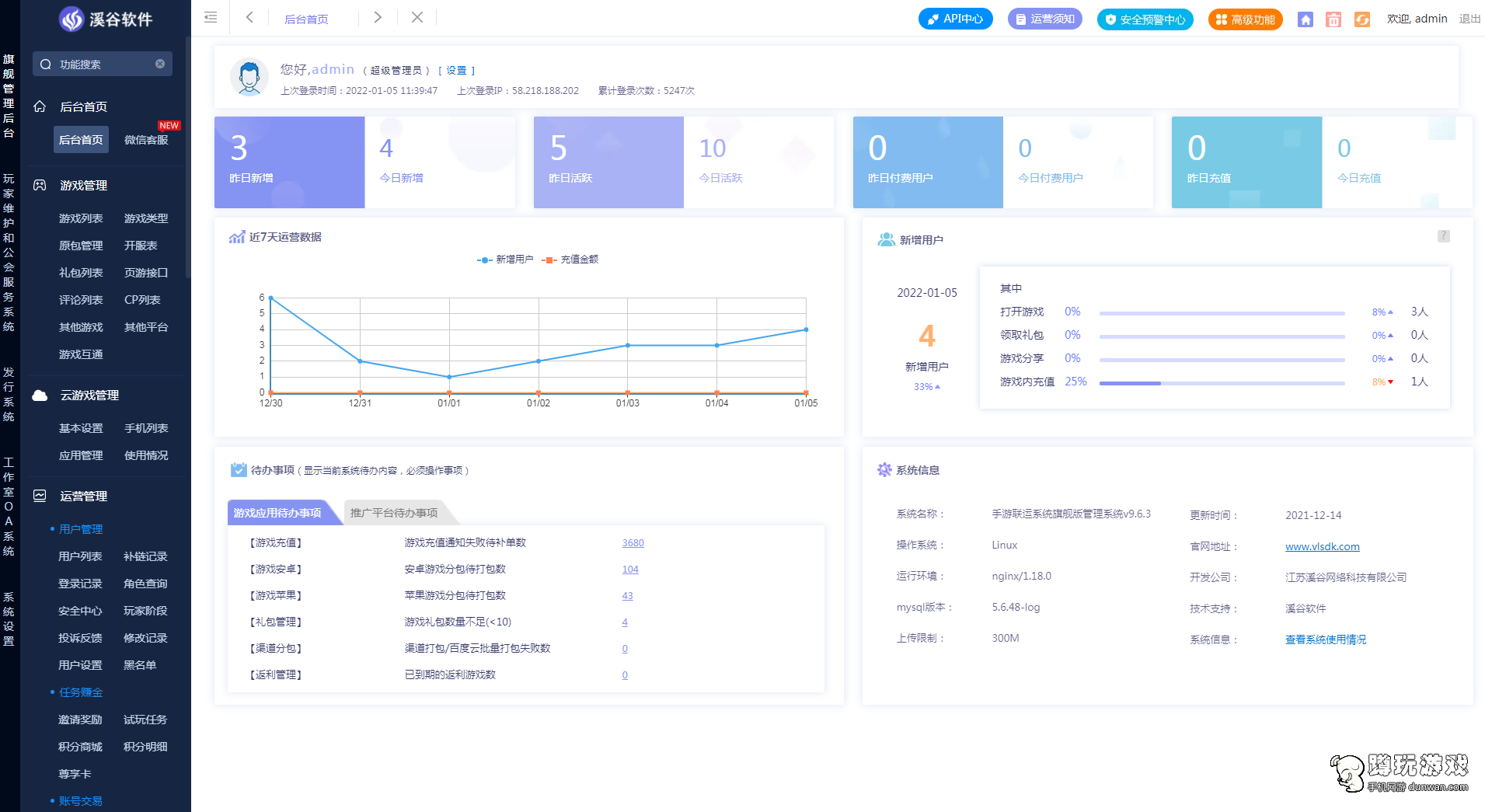Click the 43 Apple pending package link
Screen dimensions: 1485x812
(627, 596)
